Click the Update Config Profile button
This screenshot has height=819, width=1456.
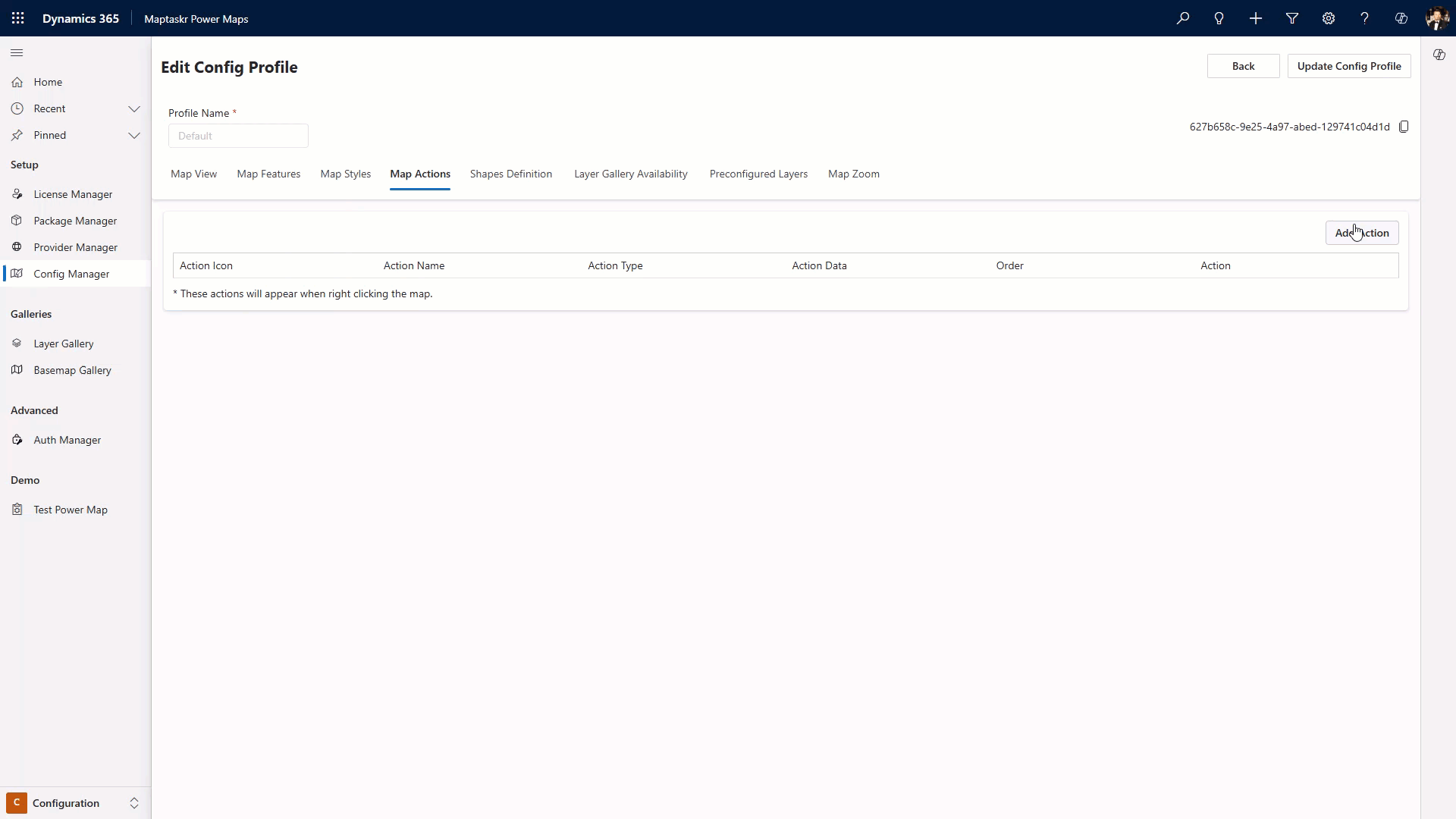(1348, 66)
